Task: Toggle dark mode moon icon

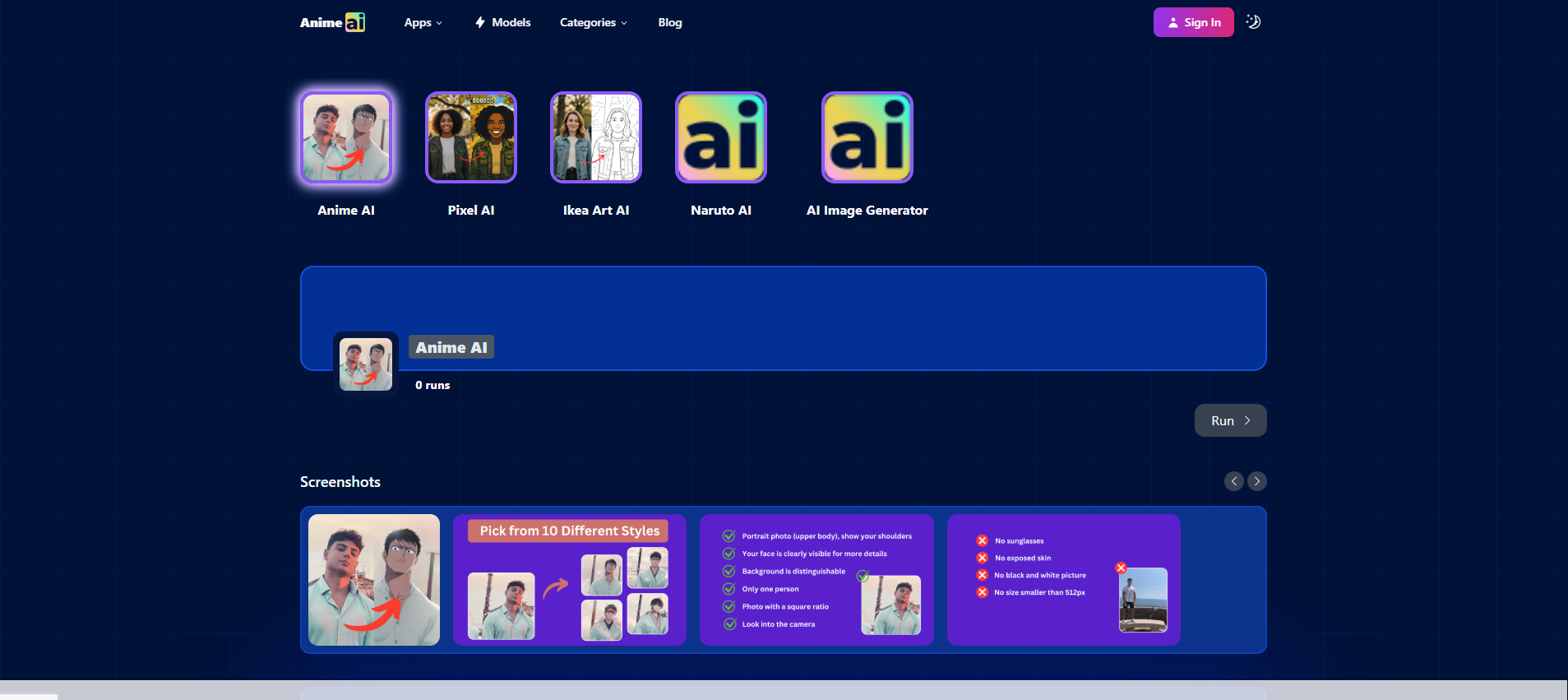Action: coord(1253,22)
